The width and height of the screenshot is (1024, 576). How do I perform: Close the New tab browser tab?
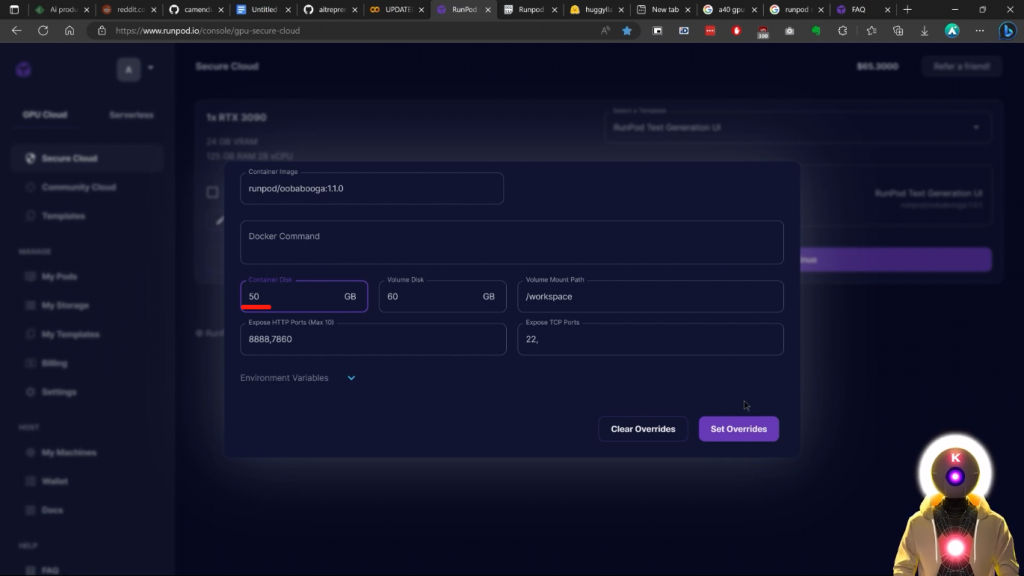point(688,10)
